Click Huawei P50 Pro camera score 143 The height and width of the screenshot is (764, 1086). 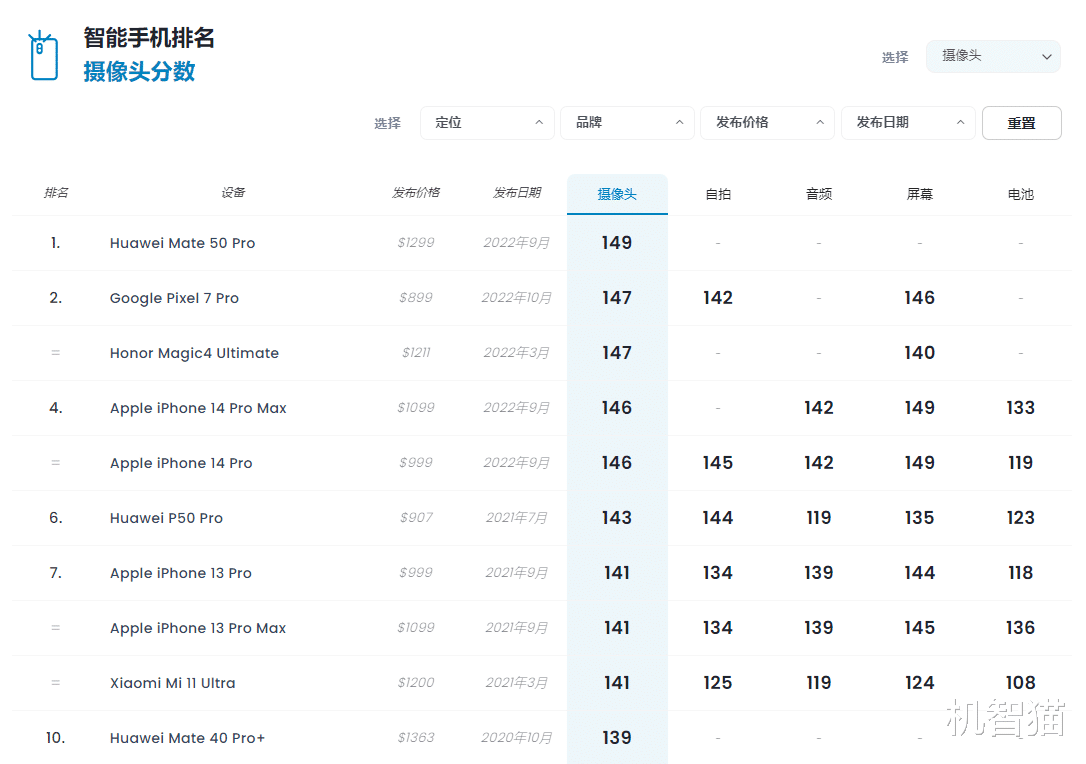click(x=616, y=518)
